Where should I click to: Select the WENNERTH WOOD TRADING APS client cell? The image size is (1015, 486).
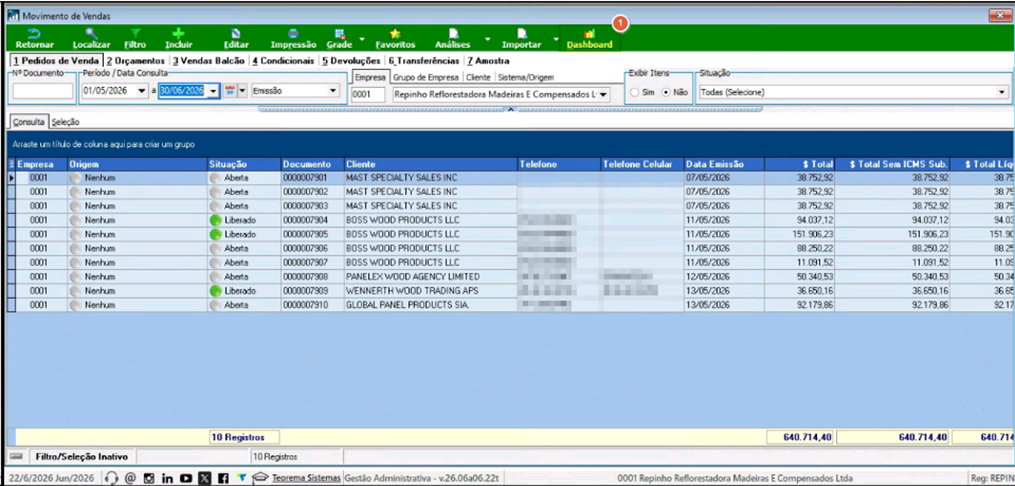pyautogui.click(x=430, y=291)
